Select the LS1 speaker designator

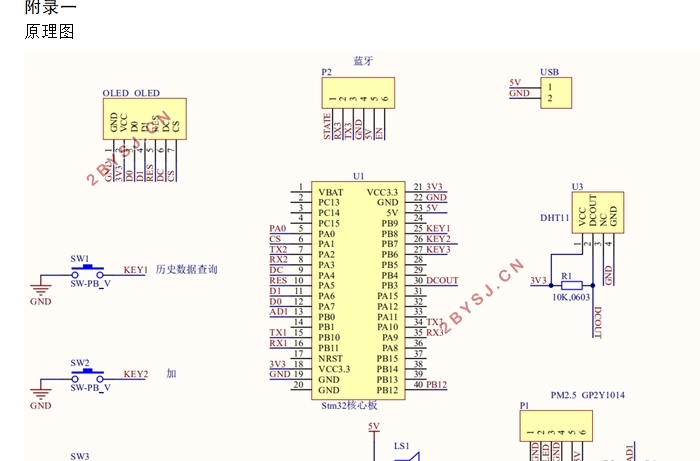coord(401,446)
